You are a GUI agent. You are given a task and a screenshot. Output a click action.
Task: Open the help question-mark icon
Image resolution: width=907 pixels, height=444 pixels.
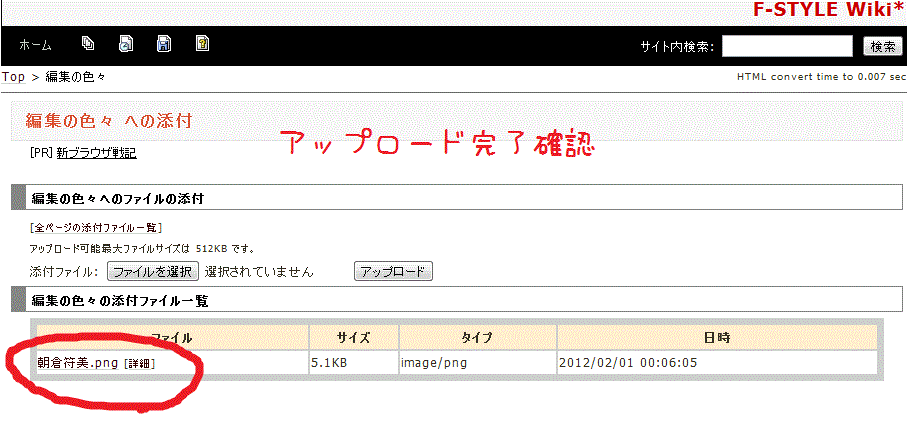202,44
